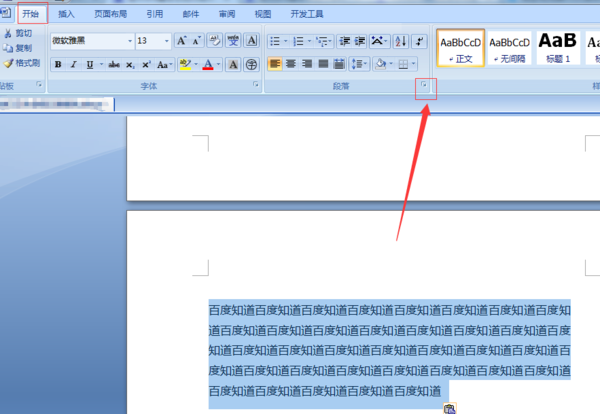This screenshot has width=600, height=414.
Task: Open the 开发工具 tab
Action: 307,14
